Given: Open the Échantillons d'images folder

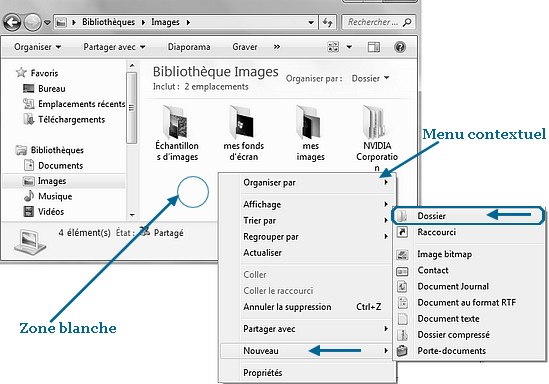Looking at the screenshot, I should click(x=177, y=134).
